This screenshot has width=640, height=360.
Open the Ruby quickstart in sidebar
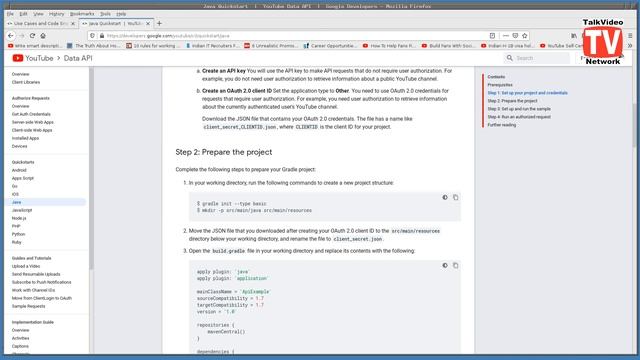(17, 242)
